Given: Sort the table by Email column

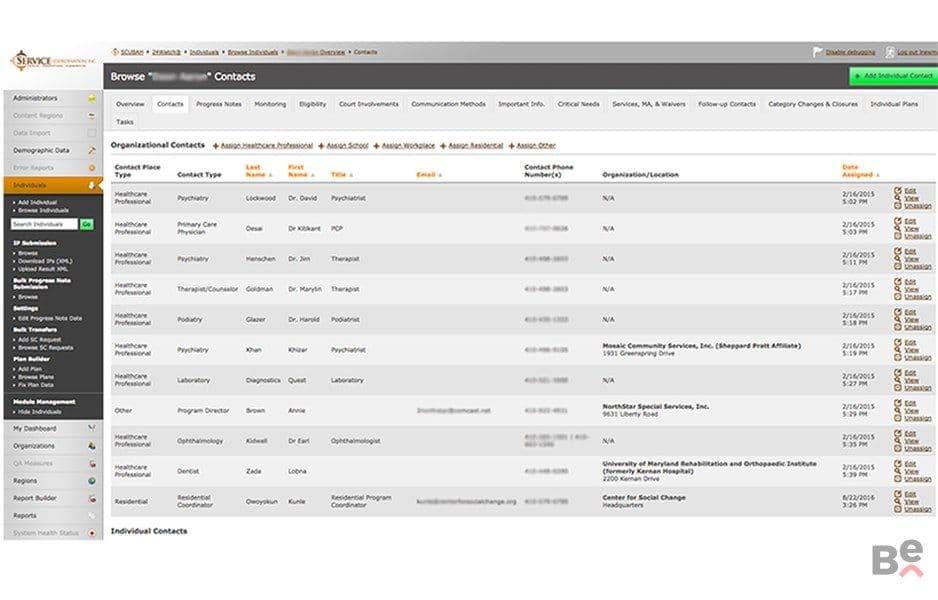Looking at the screenshot, I should (x=428, y=175).
